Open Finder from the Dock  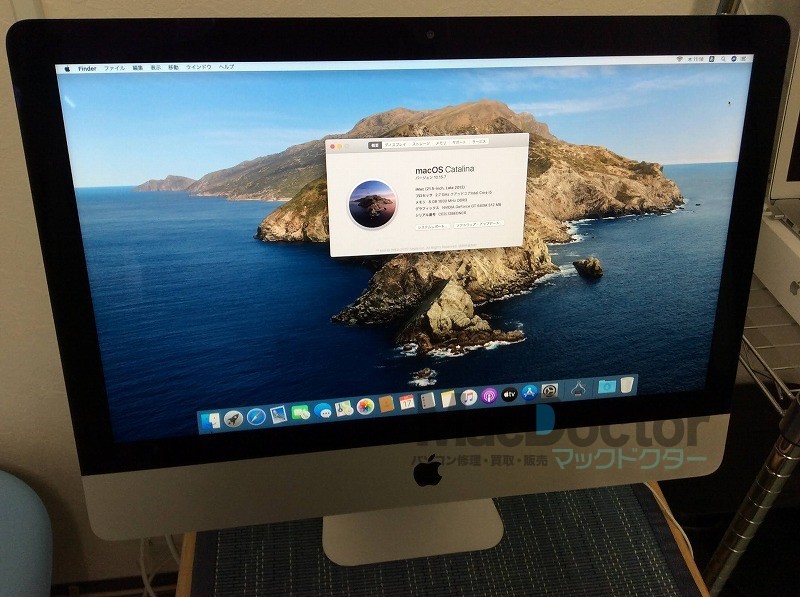211,421
